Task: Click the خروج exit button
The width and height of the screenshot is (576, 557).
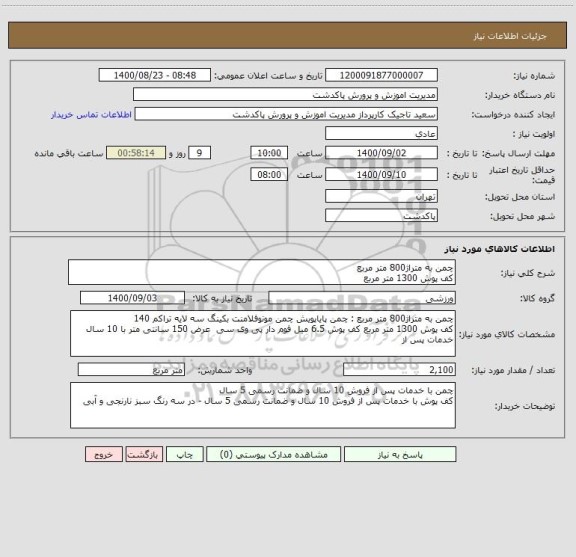Action: [x=104, y=454]
